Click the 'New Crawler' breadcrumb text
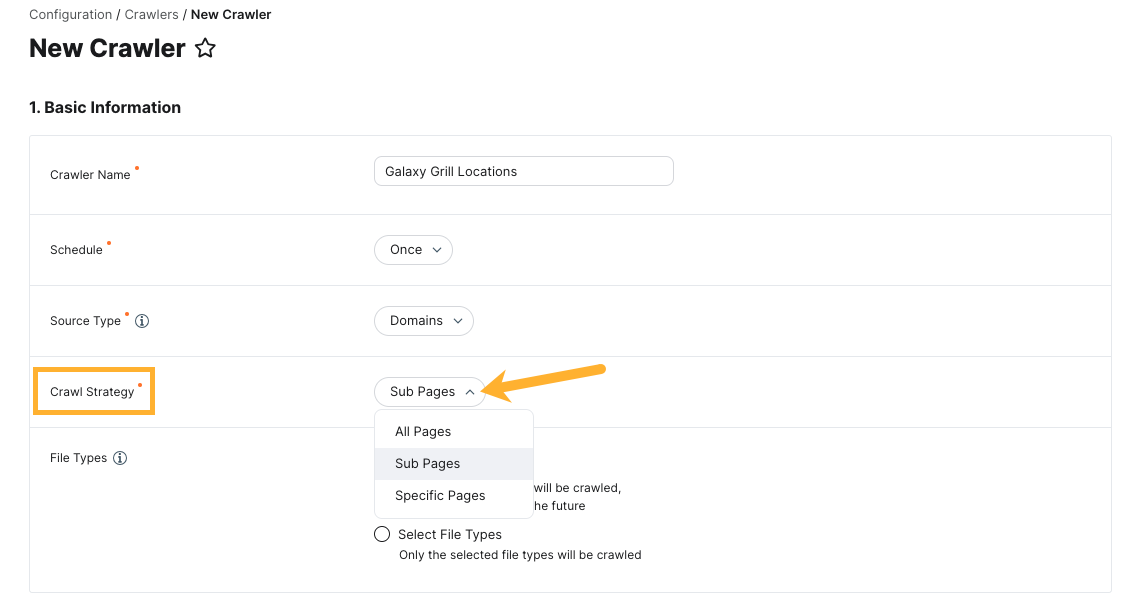The image size is (1141, 611). tap(231, 15)
